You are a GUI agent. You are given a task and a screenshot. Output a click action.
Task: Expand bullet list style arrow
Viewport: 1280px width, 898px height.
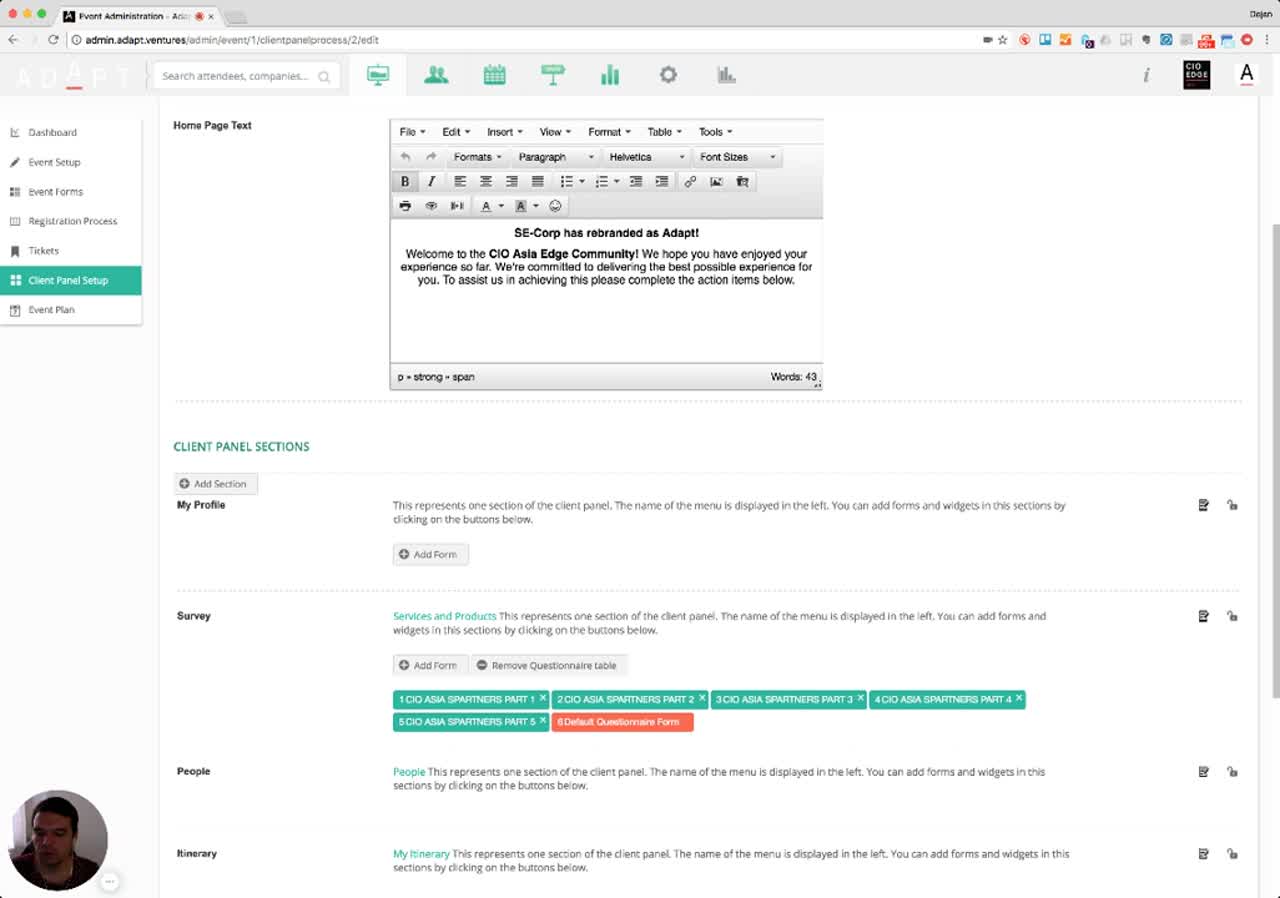coord(581,181)
